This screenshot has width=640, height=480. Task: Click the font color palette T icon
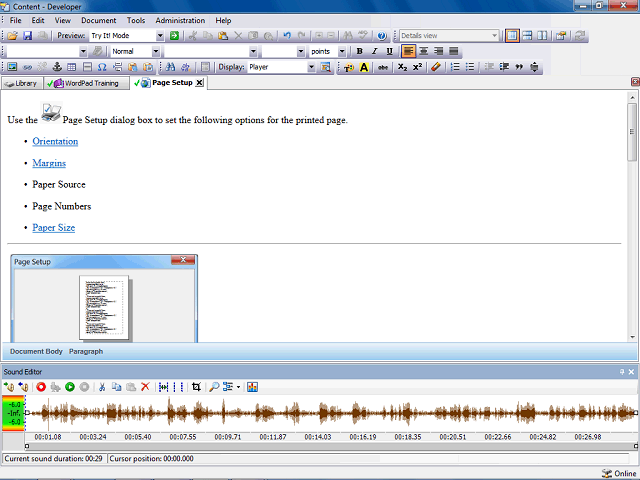349,67
